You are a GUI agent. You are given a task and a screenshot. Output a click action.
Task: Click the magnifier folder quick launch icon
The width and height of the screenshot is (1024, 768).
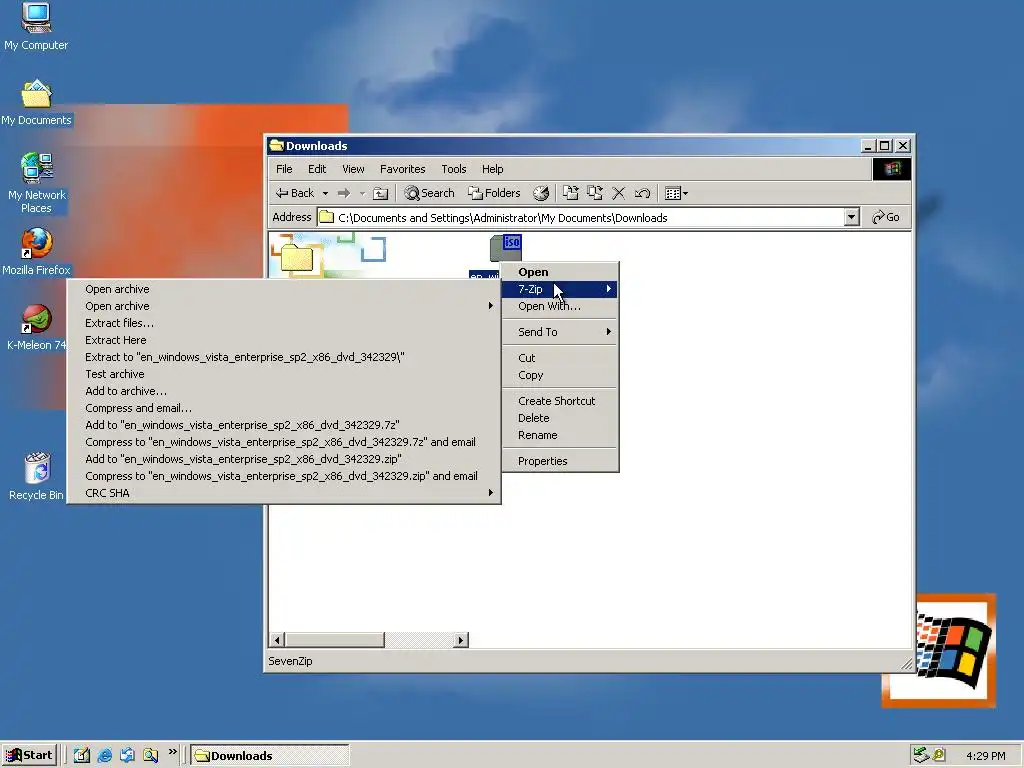coord(150,755)
